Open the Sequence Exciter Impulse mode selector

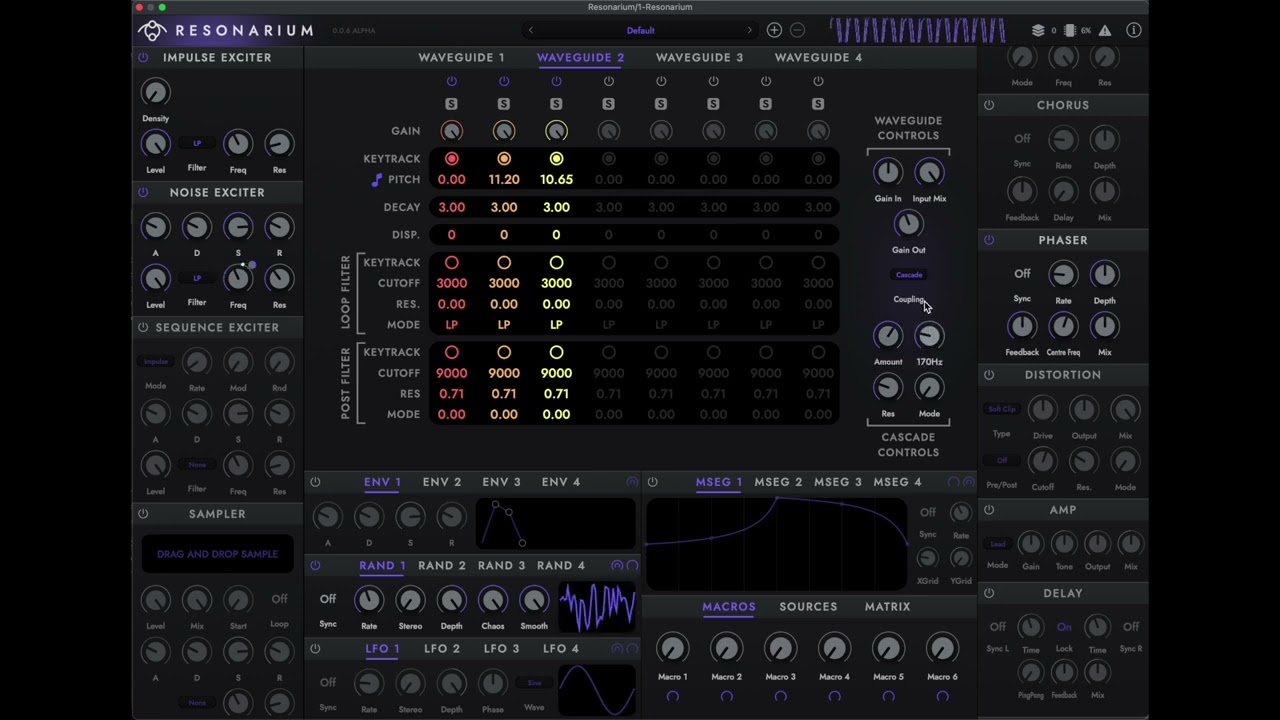[156, 362]
